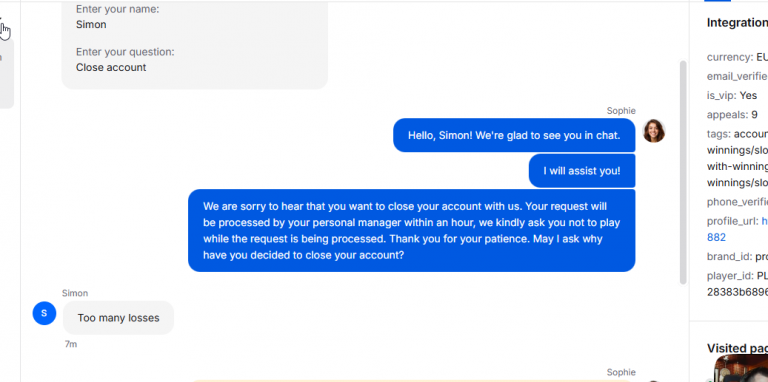Select the appeals value "9"
This screenshot has height=382, width=768.
(x=754, y=115)
